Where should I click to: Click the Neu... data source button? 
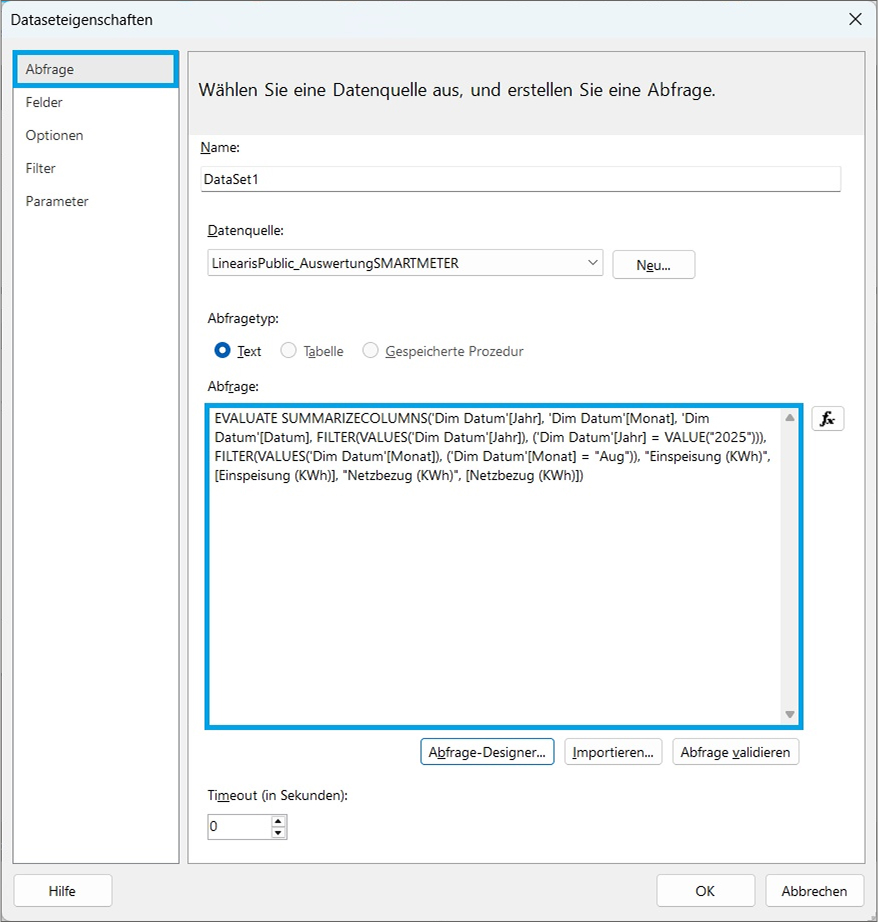tap(653, 265)
